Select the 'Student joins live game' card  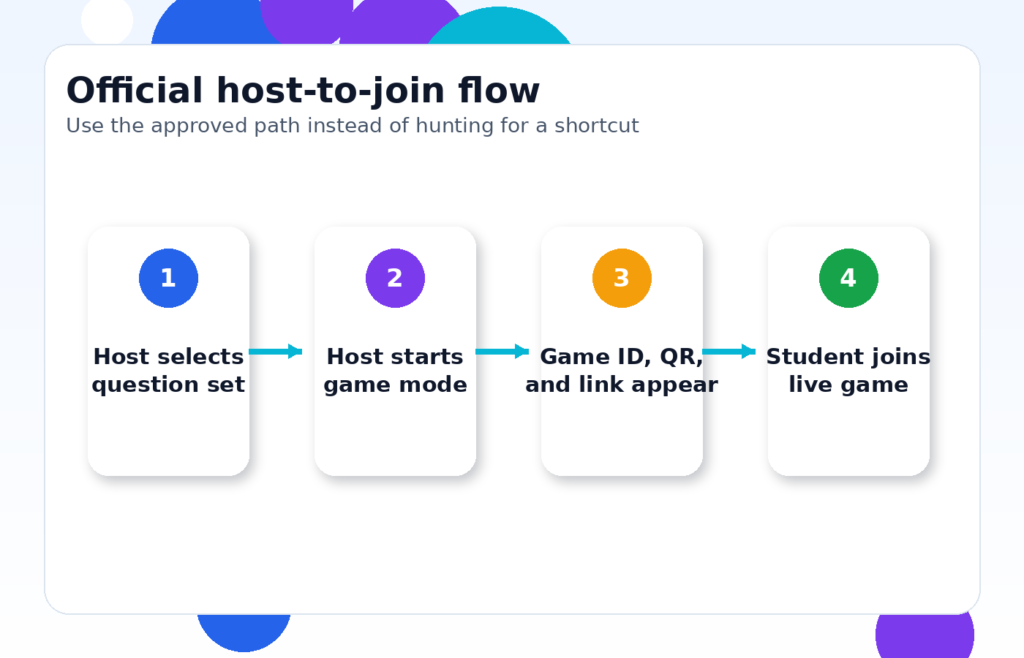tap(848, 440)
